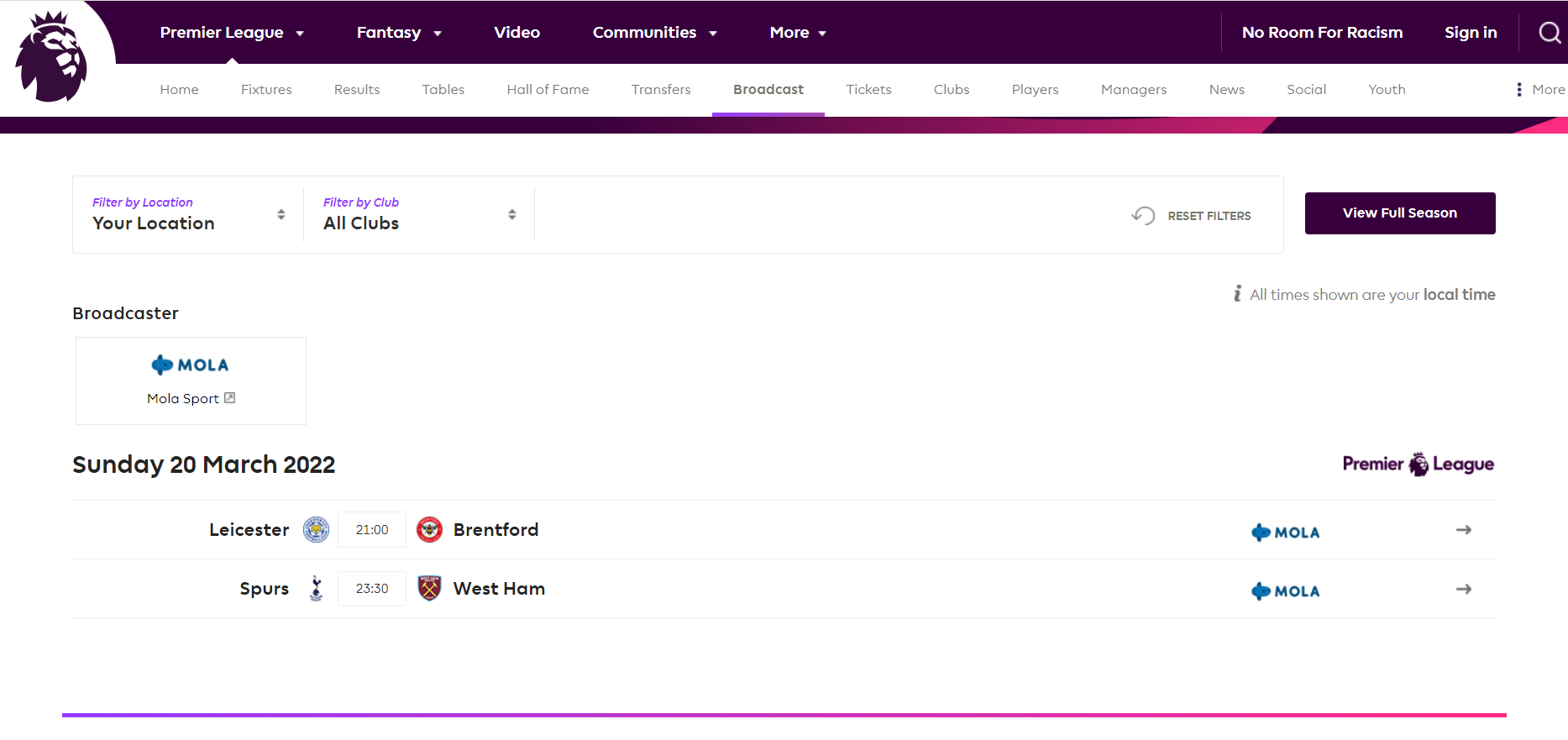
Task: Click the Brentford team name
Action: pos(496,530)
